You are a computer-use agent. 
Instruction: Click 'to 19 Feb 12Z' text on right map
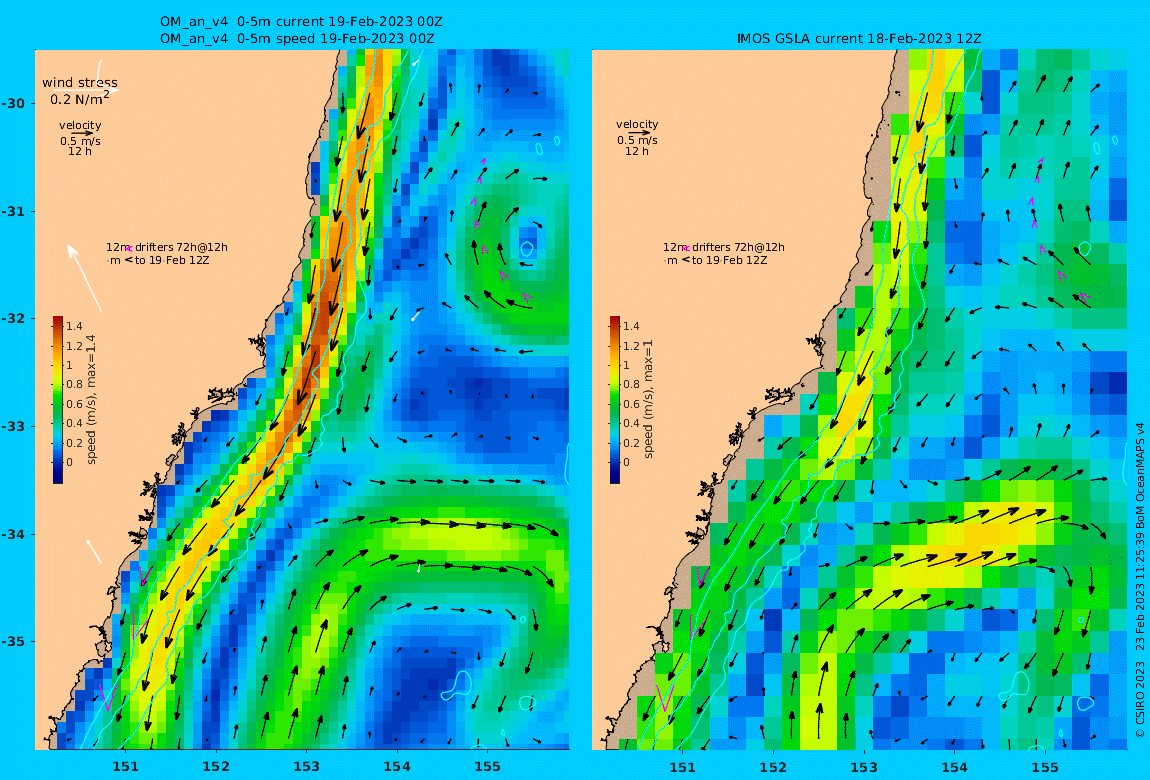pyautogui.click(x=729, y=260)
